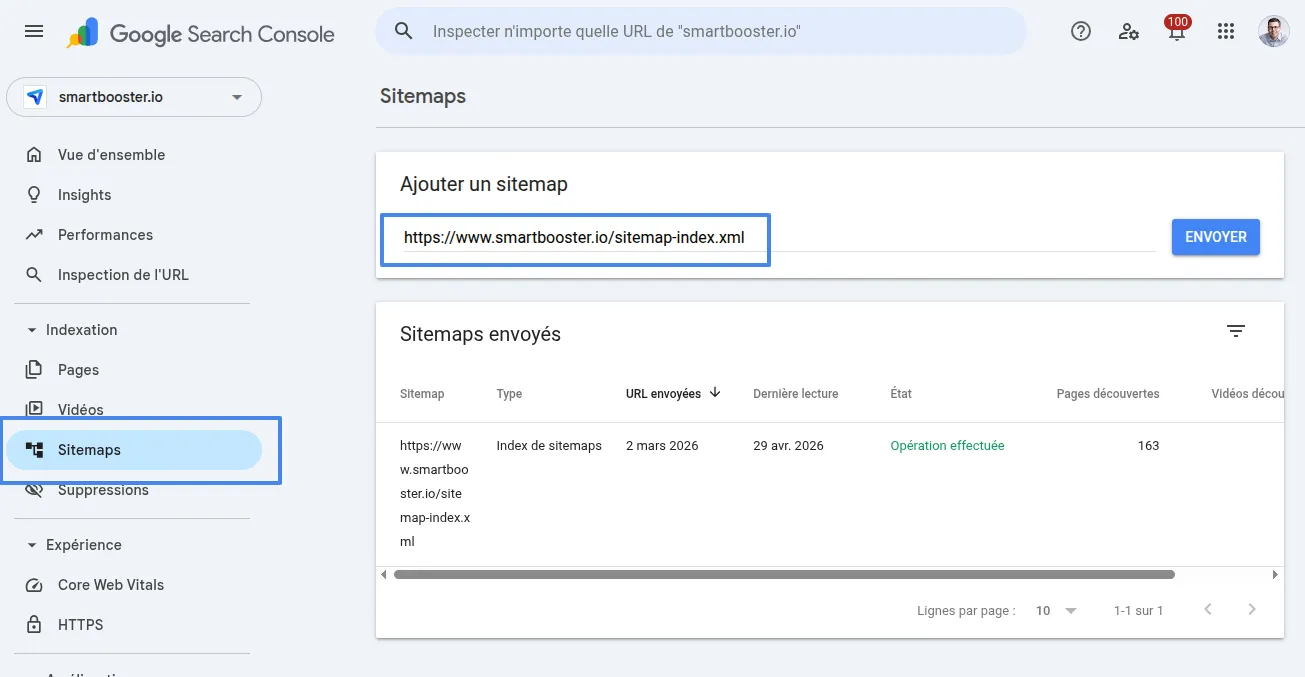Screen dimensions: 1305x677
Task: Click the Suppressions crossed-eye icon
Action: (34, 490)
